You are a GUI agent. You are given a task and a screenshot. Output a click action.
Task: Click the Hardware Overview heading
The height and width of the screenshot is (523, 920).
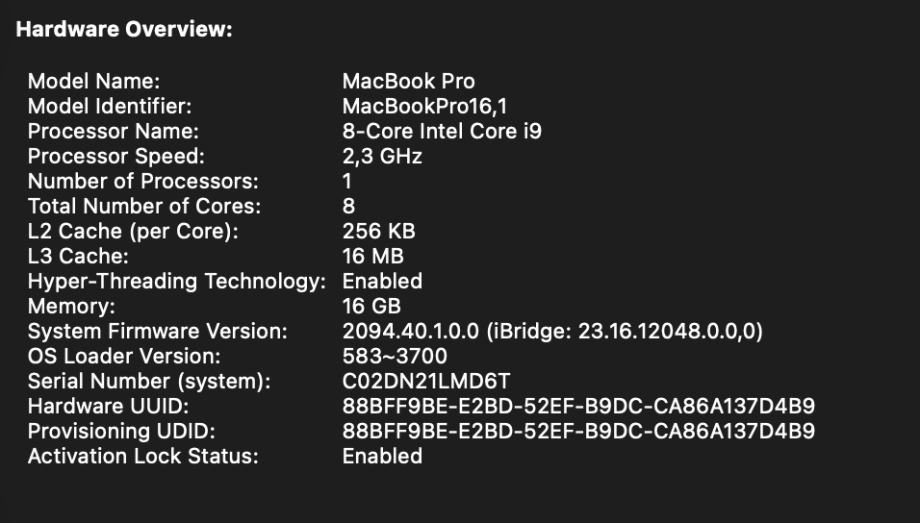pos(124,30)
